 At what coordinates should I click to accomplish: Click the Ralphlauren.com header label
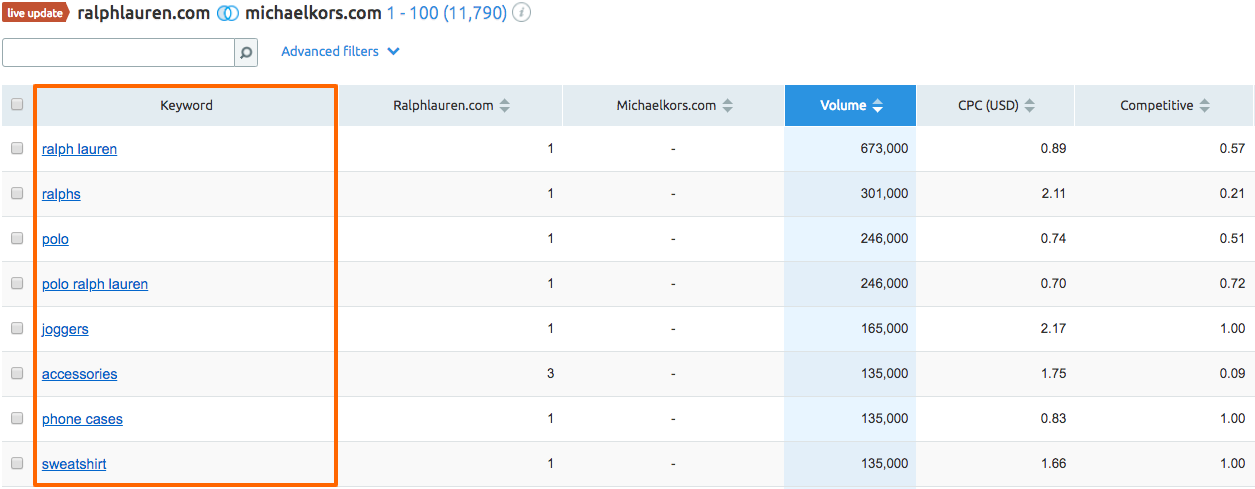[443, 105]
